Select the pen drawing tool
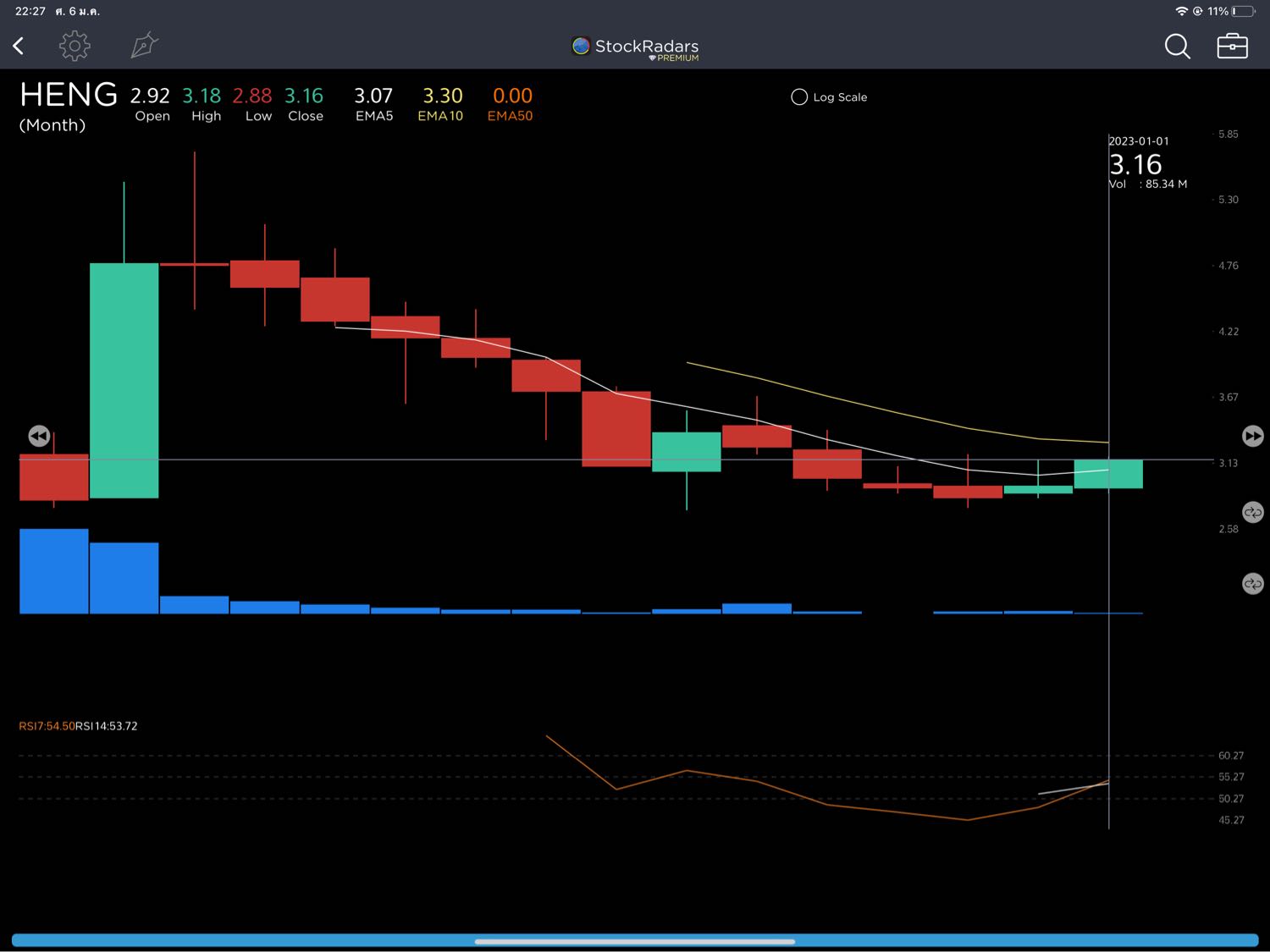This screenshot has height=952, width=1270. coord(145,45)
